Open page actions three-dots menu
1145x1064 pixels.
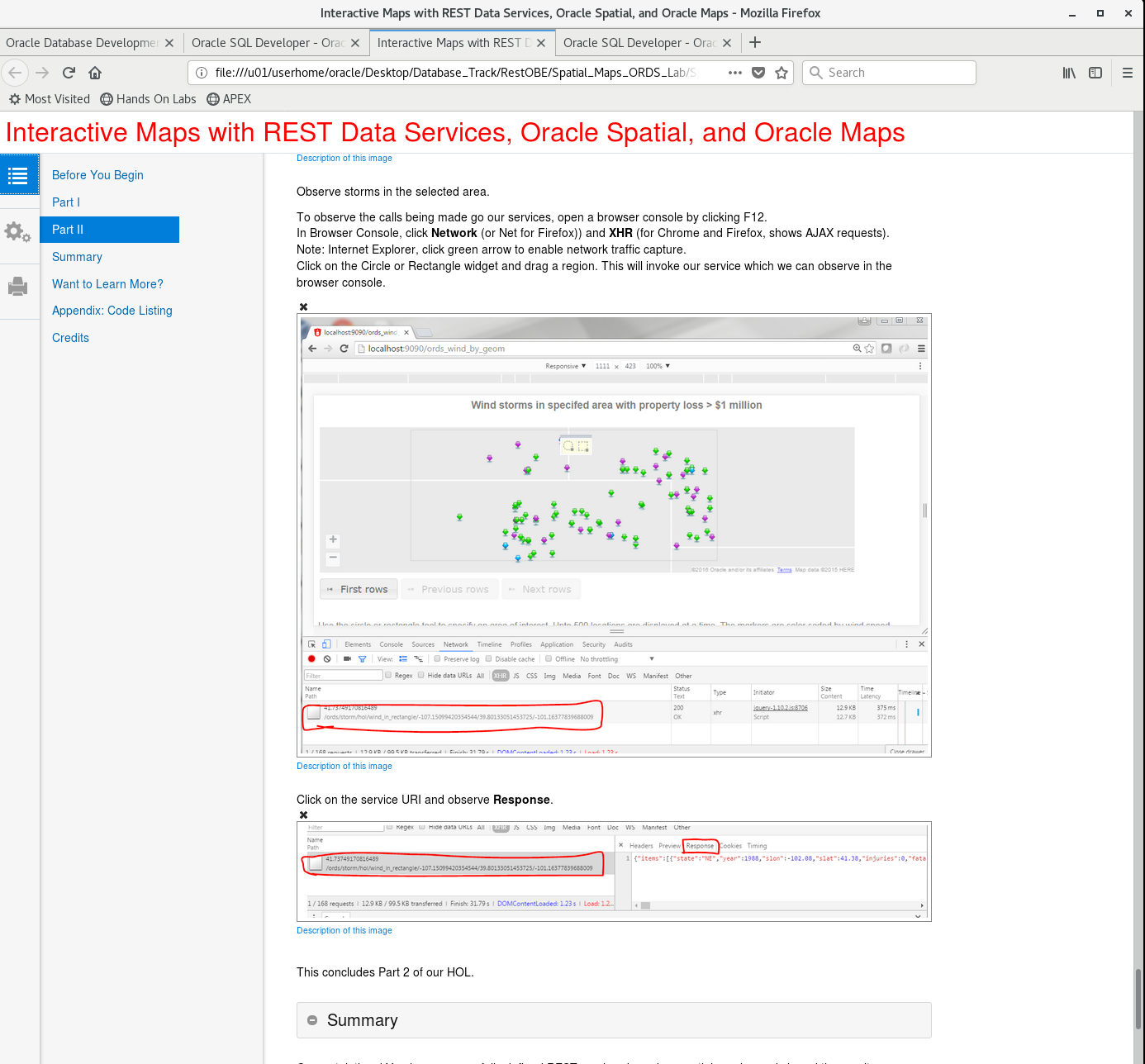(x=734, y=73)
